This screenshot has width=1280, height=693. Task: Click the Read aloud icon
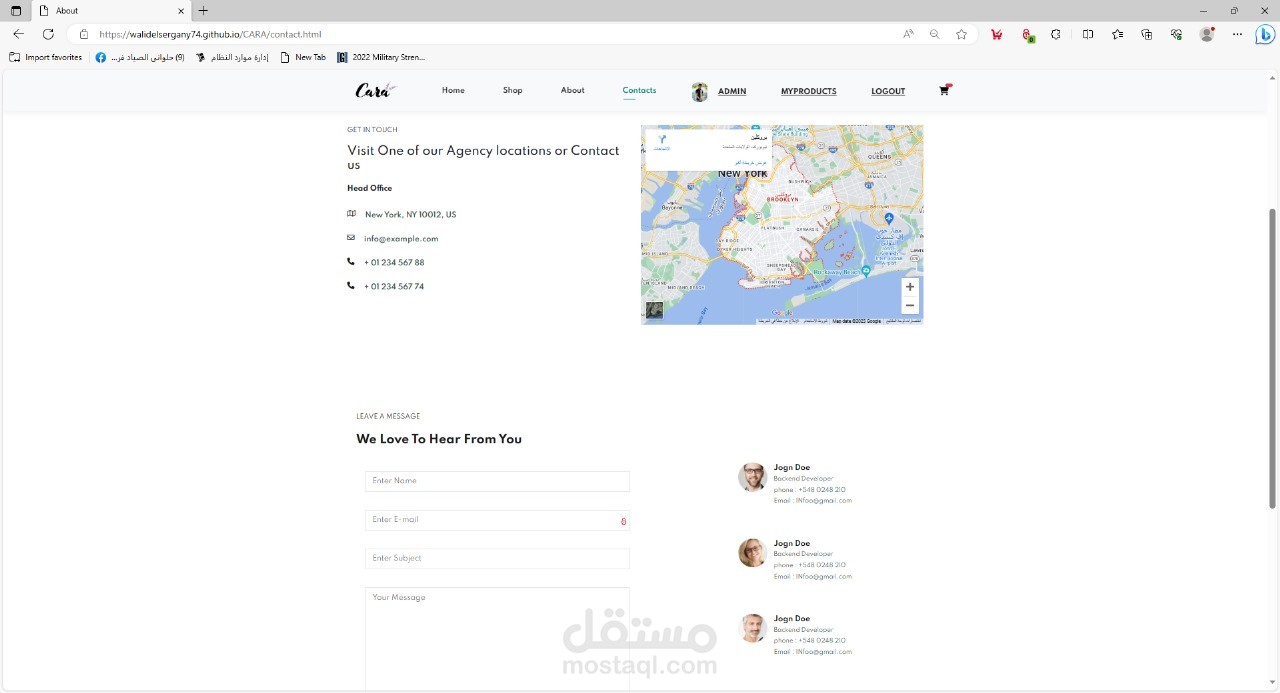(908, 34)
